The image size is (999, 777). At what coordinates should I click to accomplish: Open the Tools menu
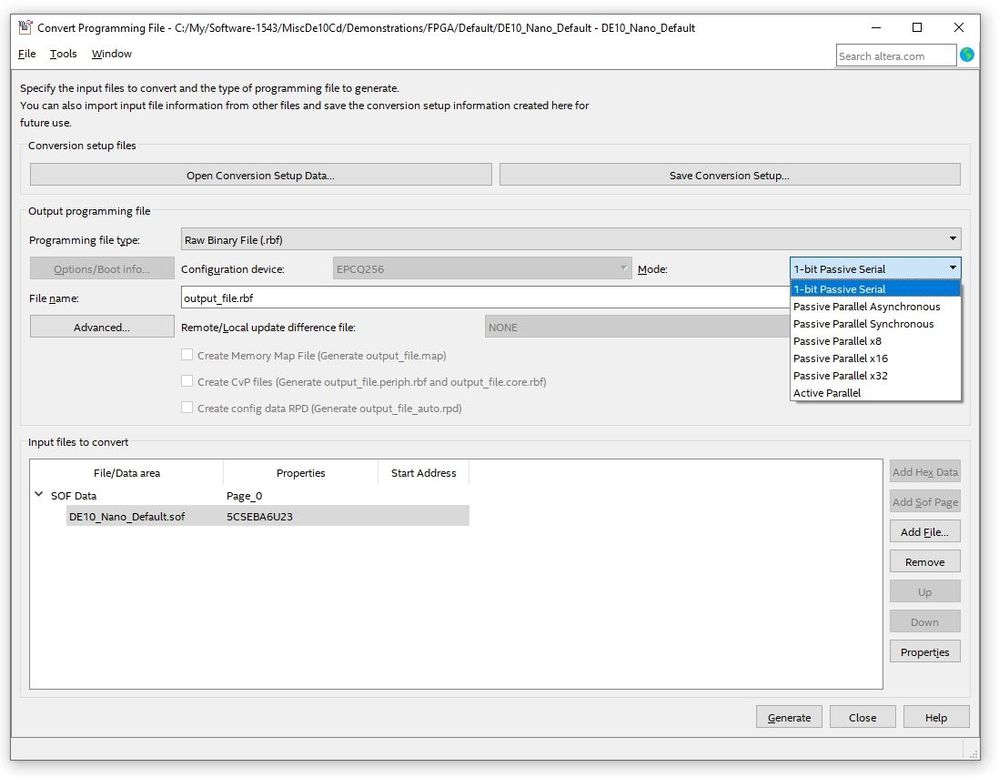63,54
